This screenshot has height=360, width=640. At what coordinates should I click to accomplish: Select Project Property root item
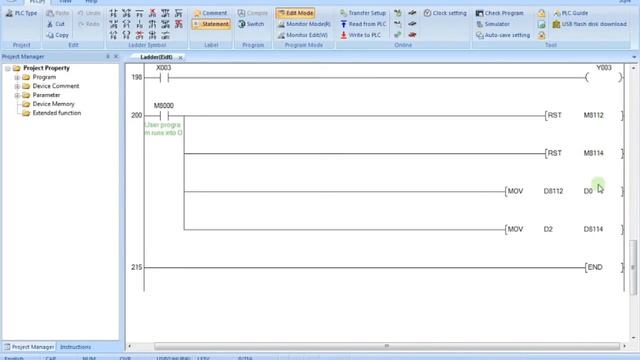[46, 68]
